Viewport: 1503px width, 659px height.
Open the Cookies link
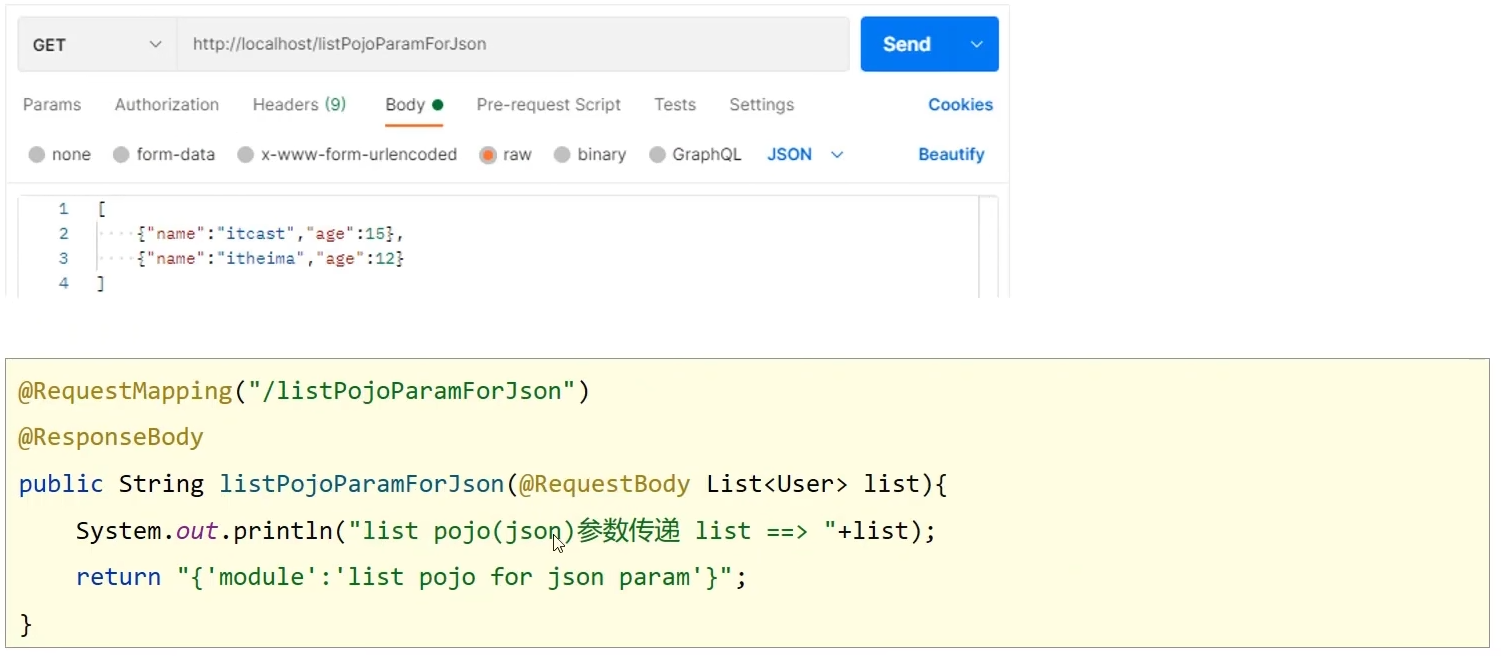click(x=960, y=105)
